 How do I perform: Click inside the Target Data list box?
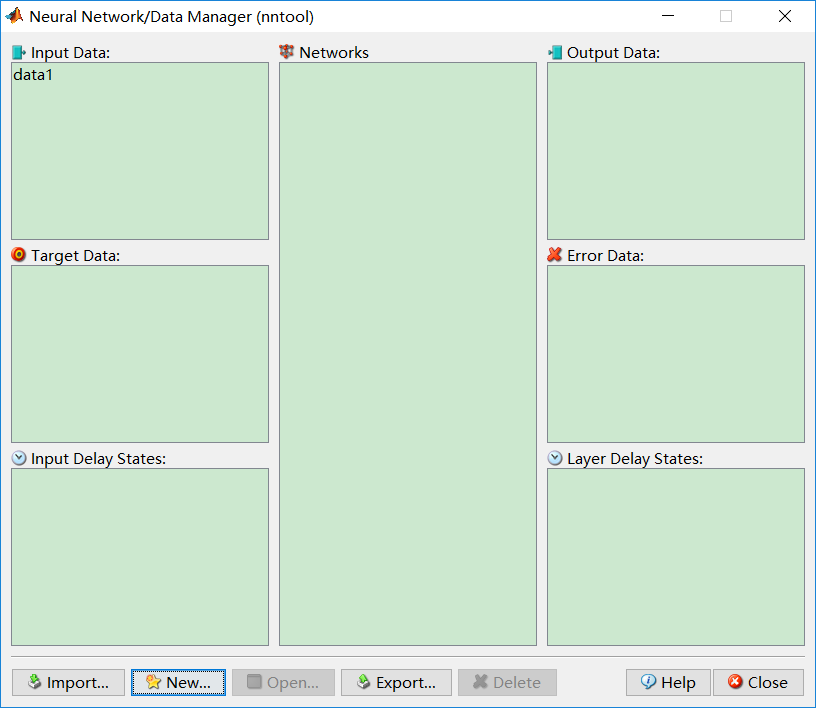(140, 354)
